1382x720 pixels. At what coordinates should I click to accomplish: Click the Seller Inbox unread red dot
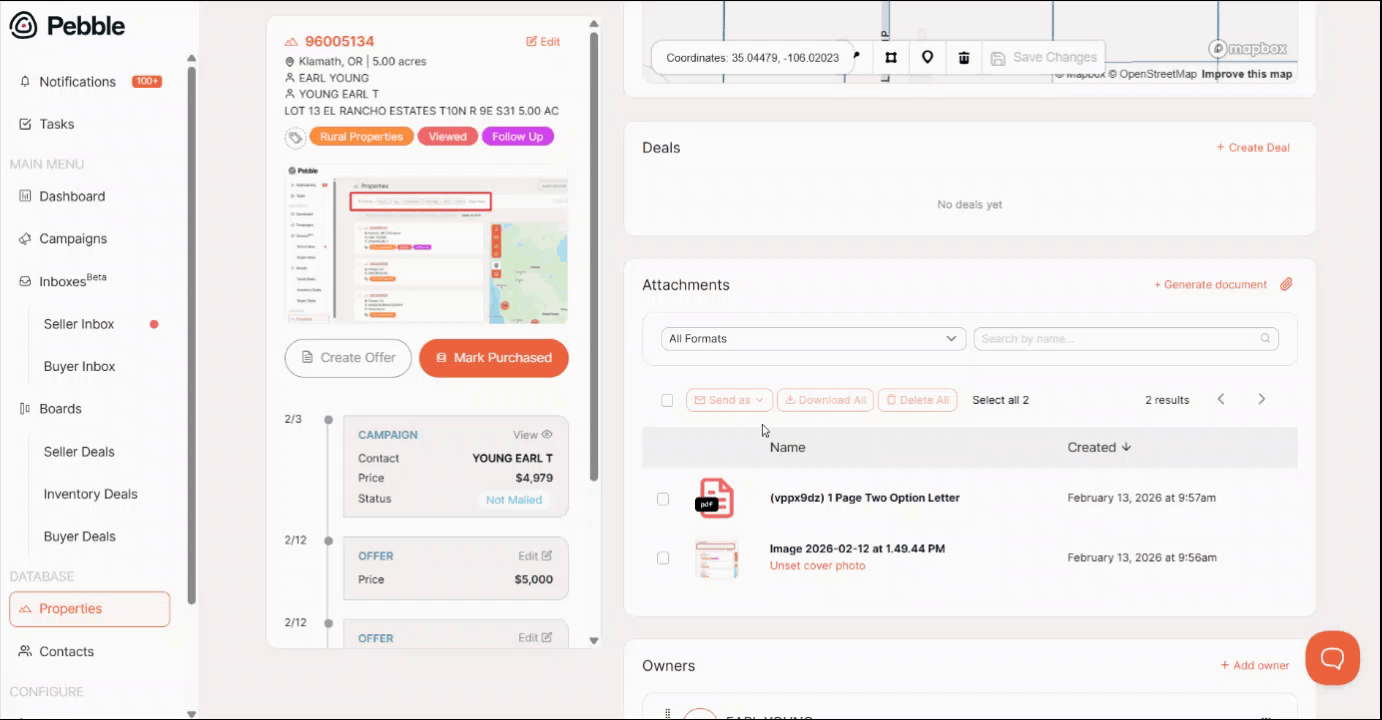tap(154, 324)
